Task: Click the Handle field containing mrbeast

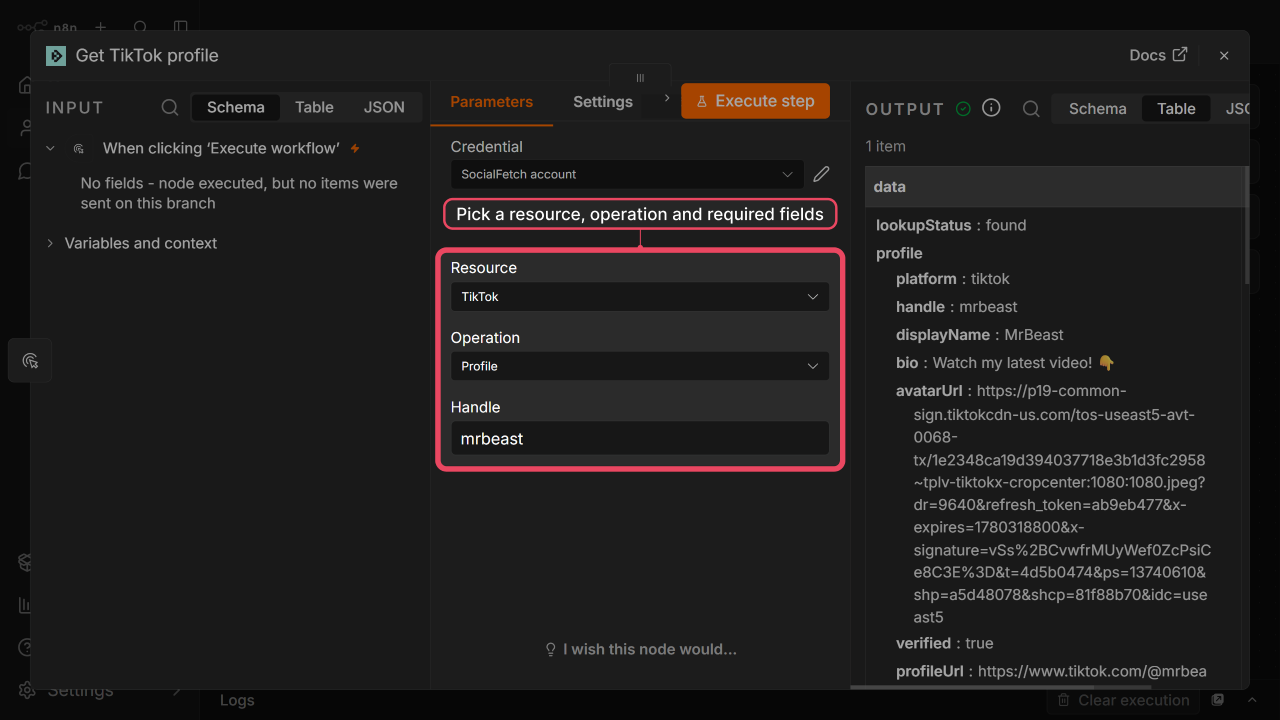Action: (640, 438)
